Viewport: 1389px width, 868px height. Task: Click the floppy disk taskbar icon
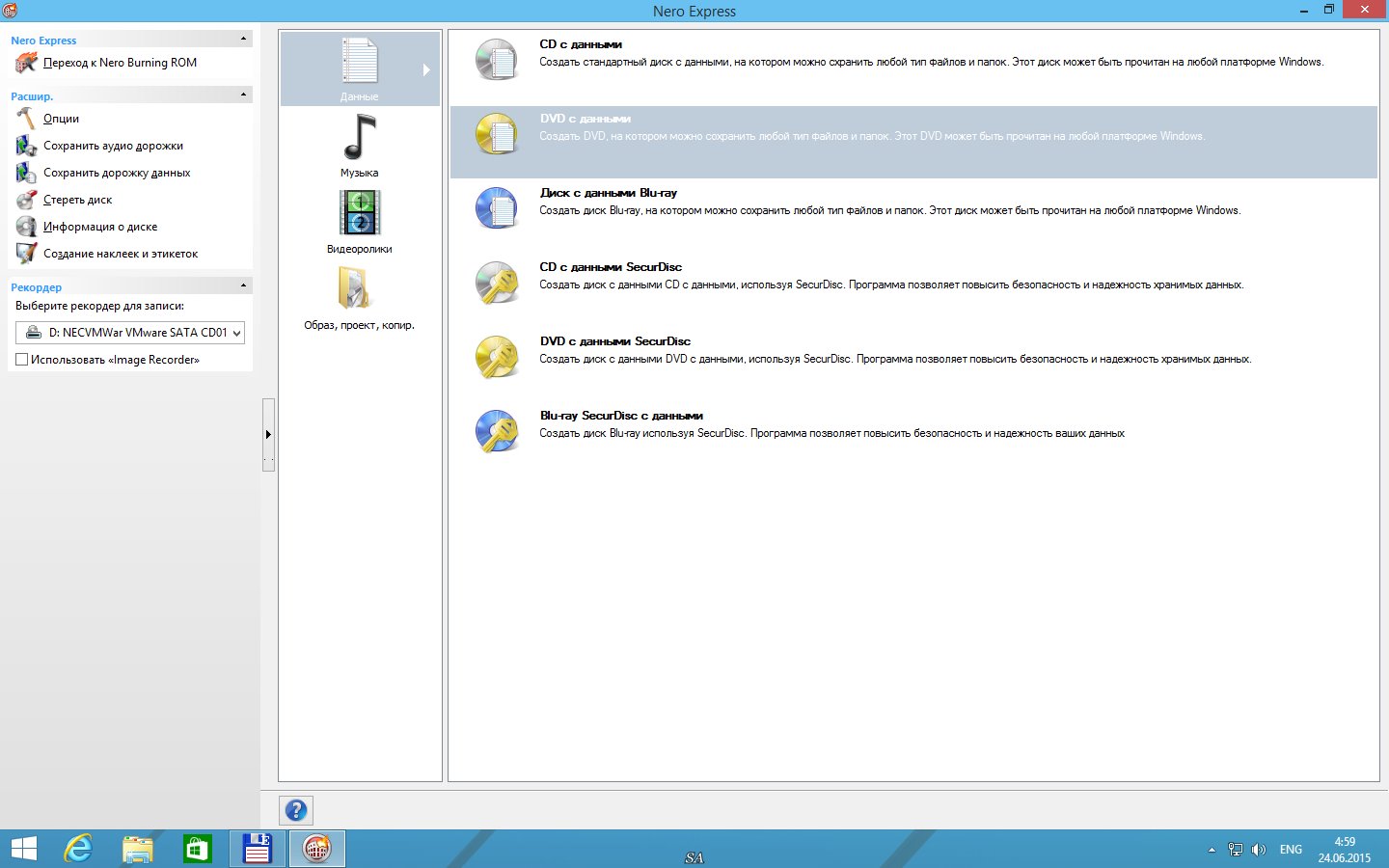tap(257, 849)
